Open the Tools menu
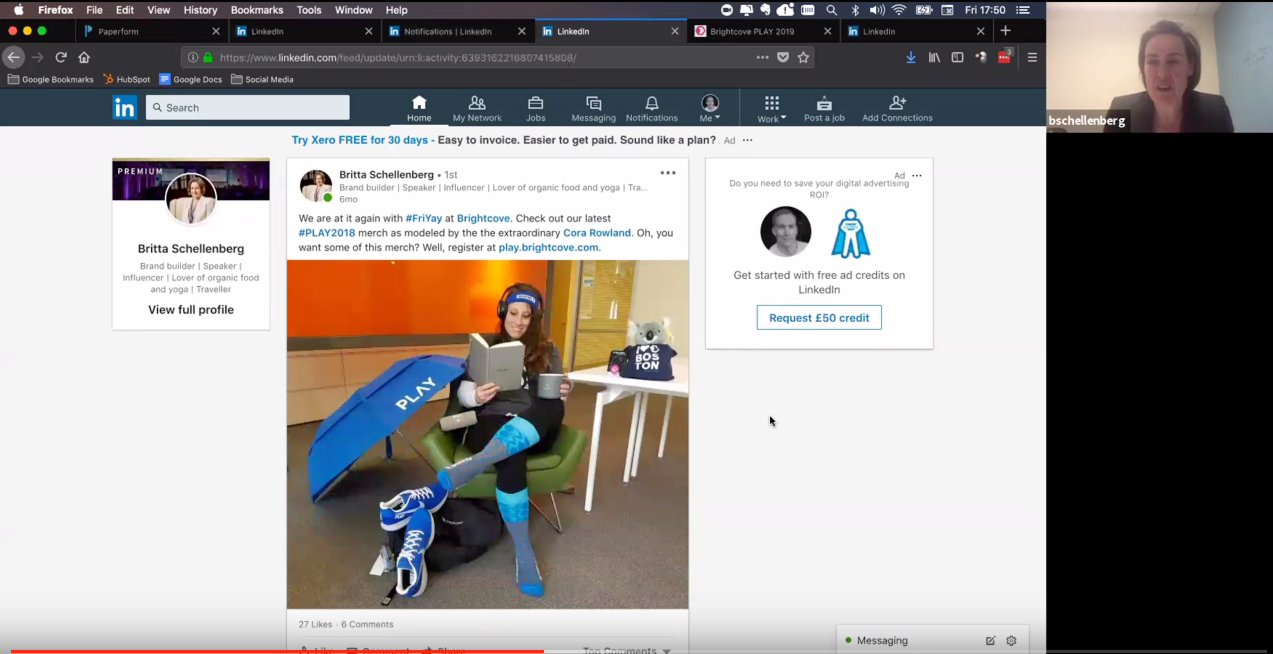The width and height of the screenshot is (1273, 654). click(309, 10)
